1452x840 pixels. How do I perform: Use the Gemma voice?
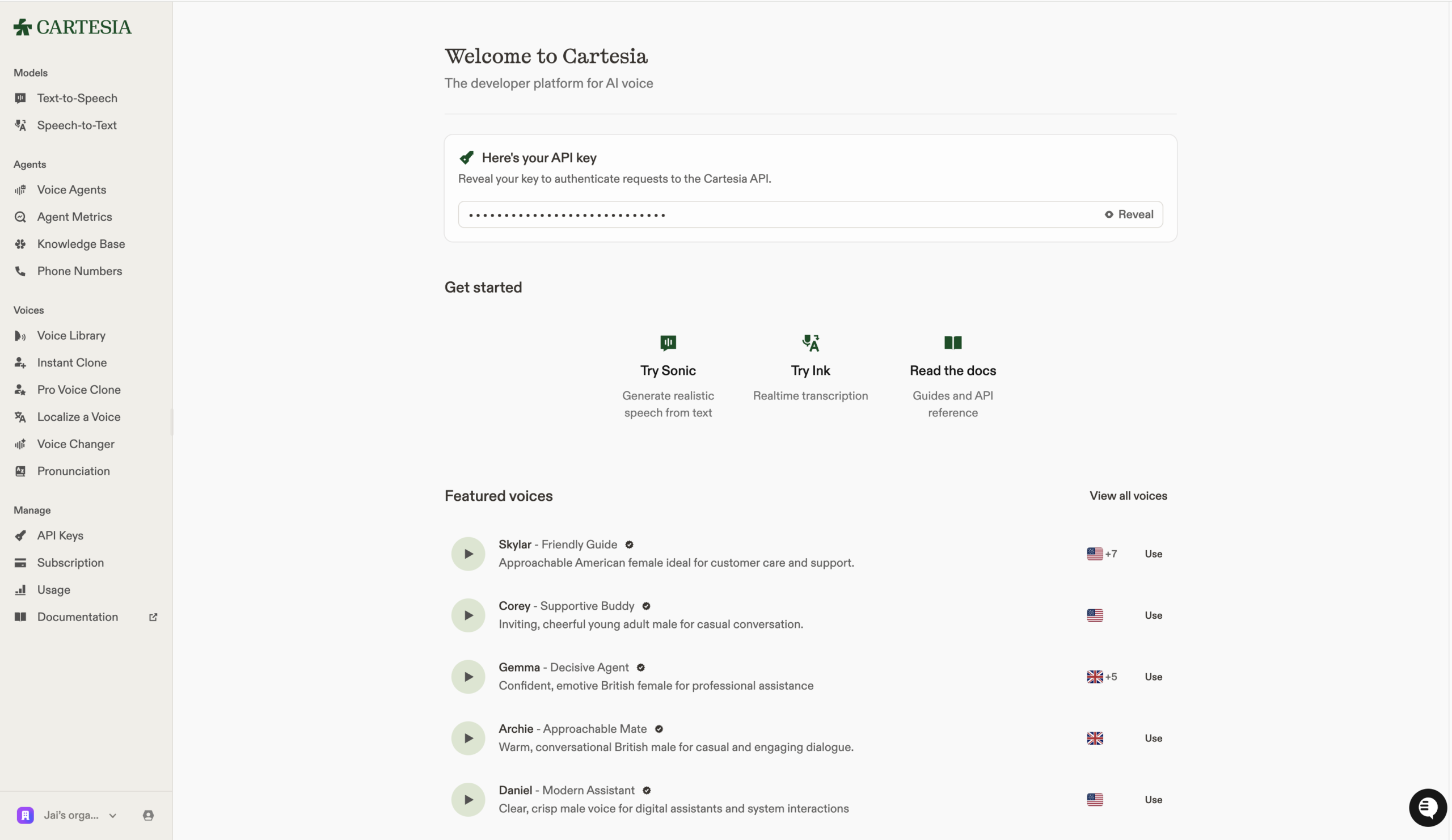[1153, 677]
